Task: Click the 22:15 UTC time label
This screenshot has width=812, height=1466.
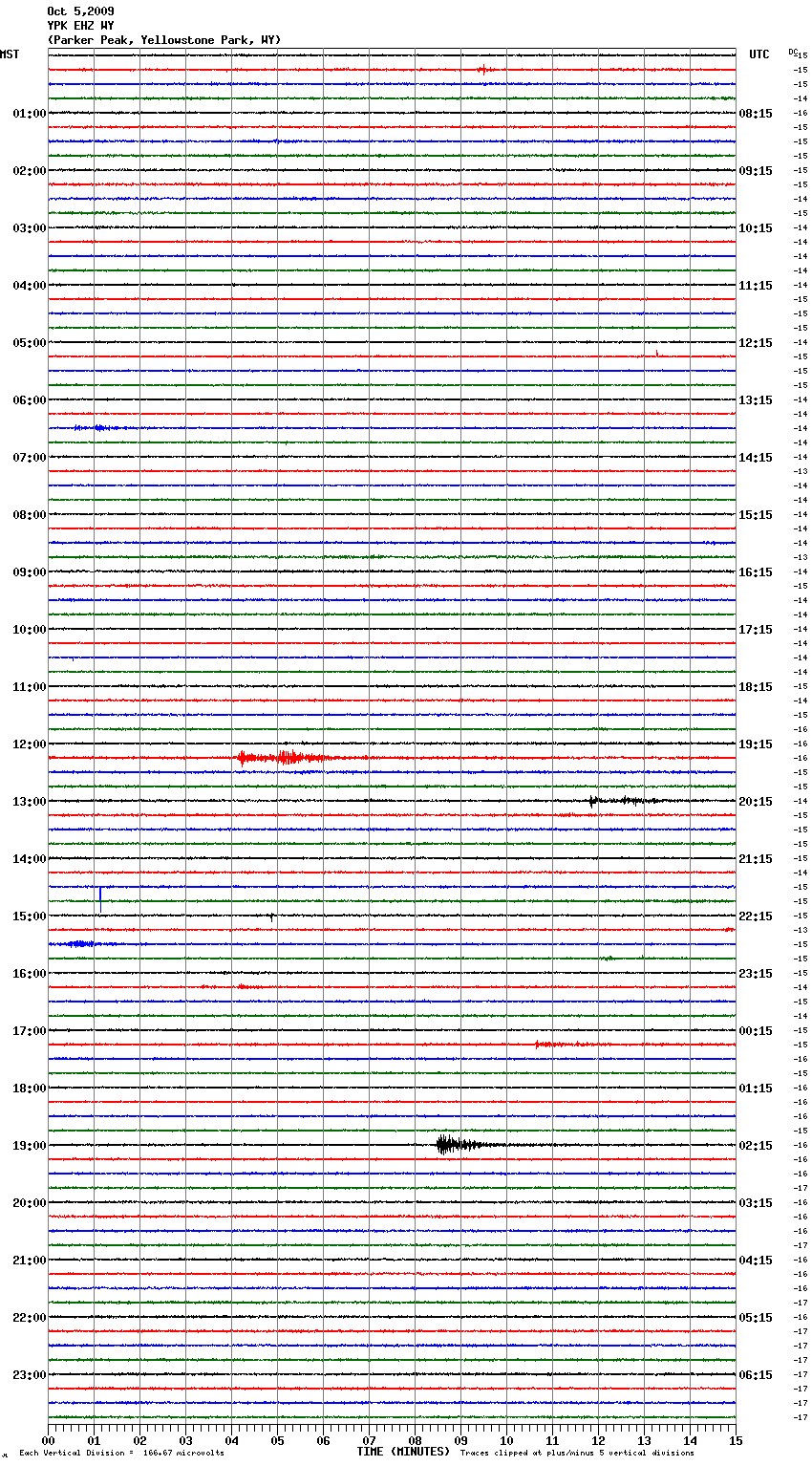Action: (756, 916)
